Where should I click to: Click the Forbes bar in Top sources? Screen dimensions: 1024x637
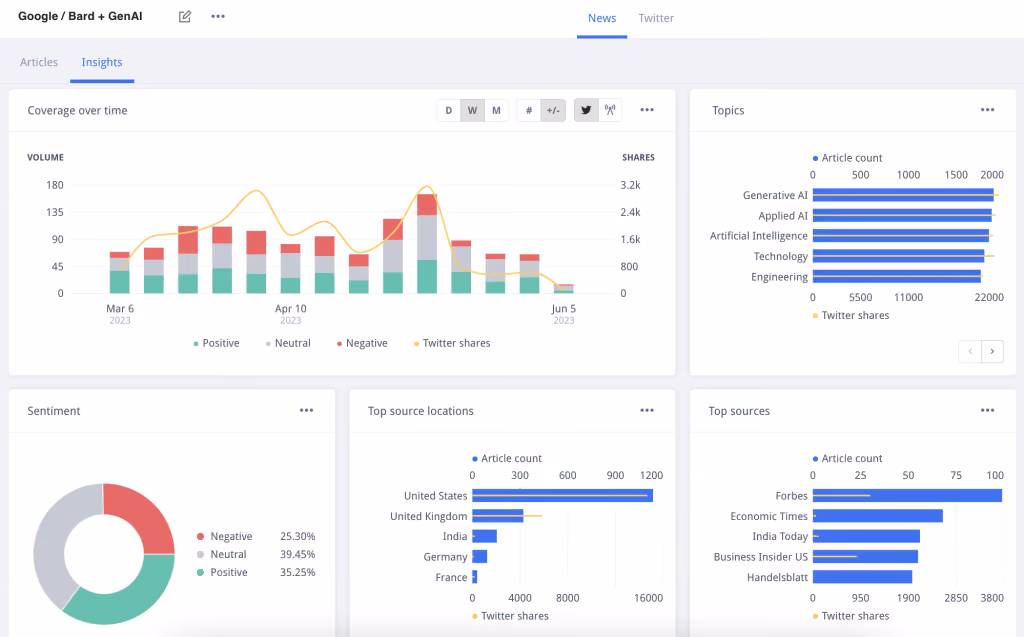click(907, 496)
